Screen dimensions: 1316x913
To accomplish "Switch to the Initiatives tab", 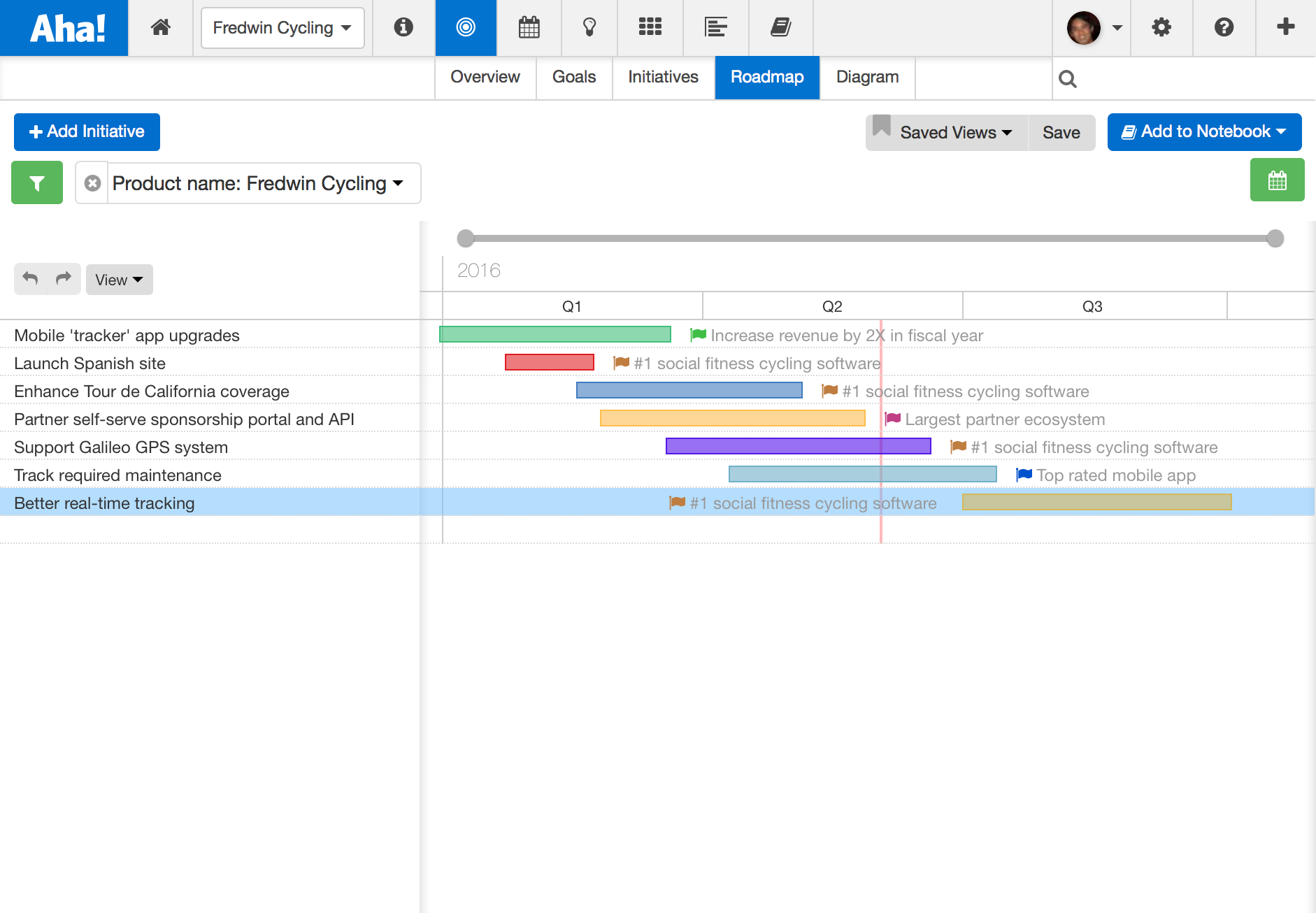I will (663, 77).
